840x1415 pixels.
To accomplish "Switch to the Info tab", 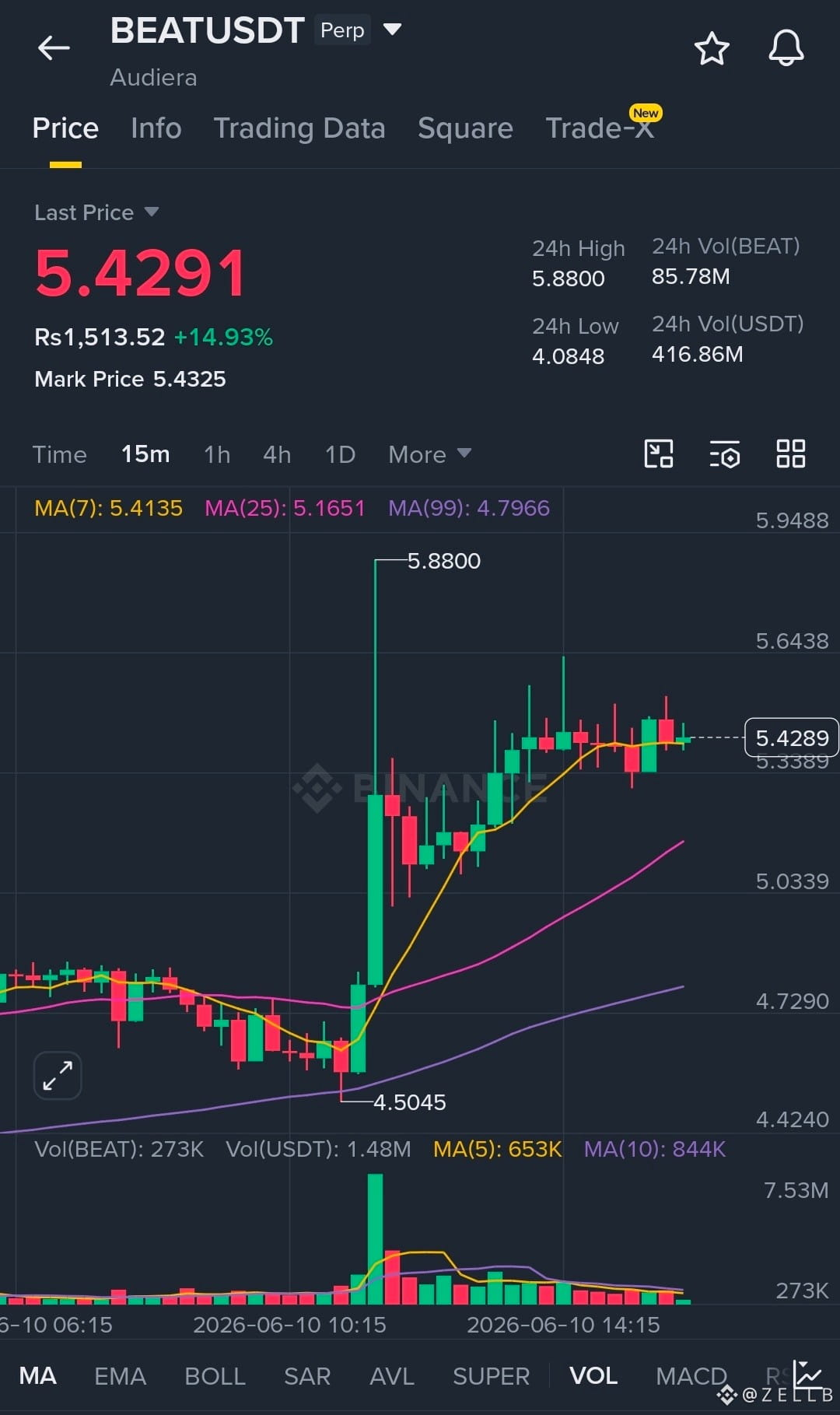I will [156, 128].
